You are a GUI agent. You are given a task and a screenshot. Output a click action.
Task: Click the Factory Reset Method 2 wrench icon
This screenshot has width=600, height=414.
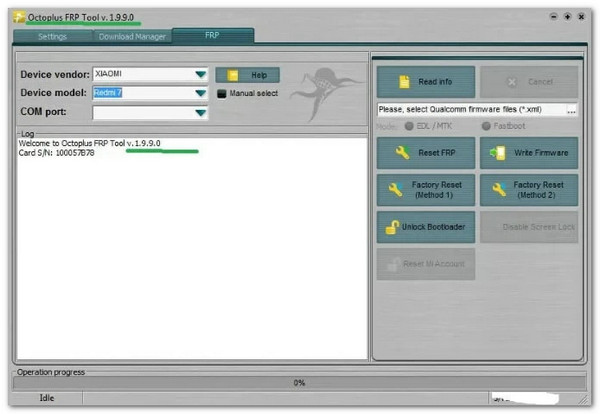click(x=499, y=189)
